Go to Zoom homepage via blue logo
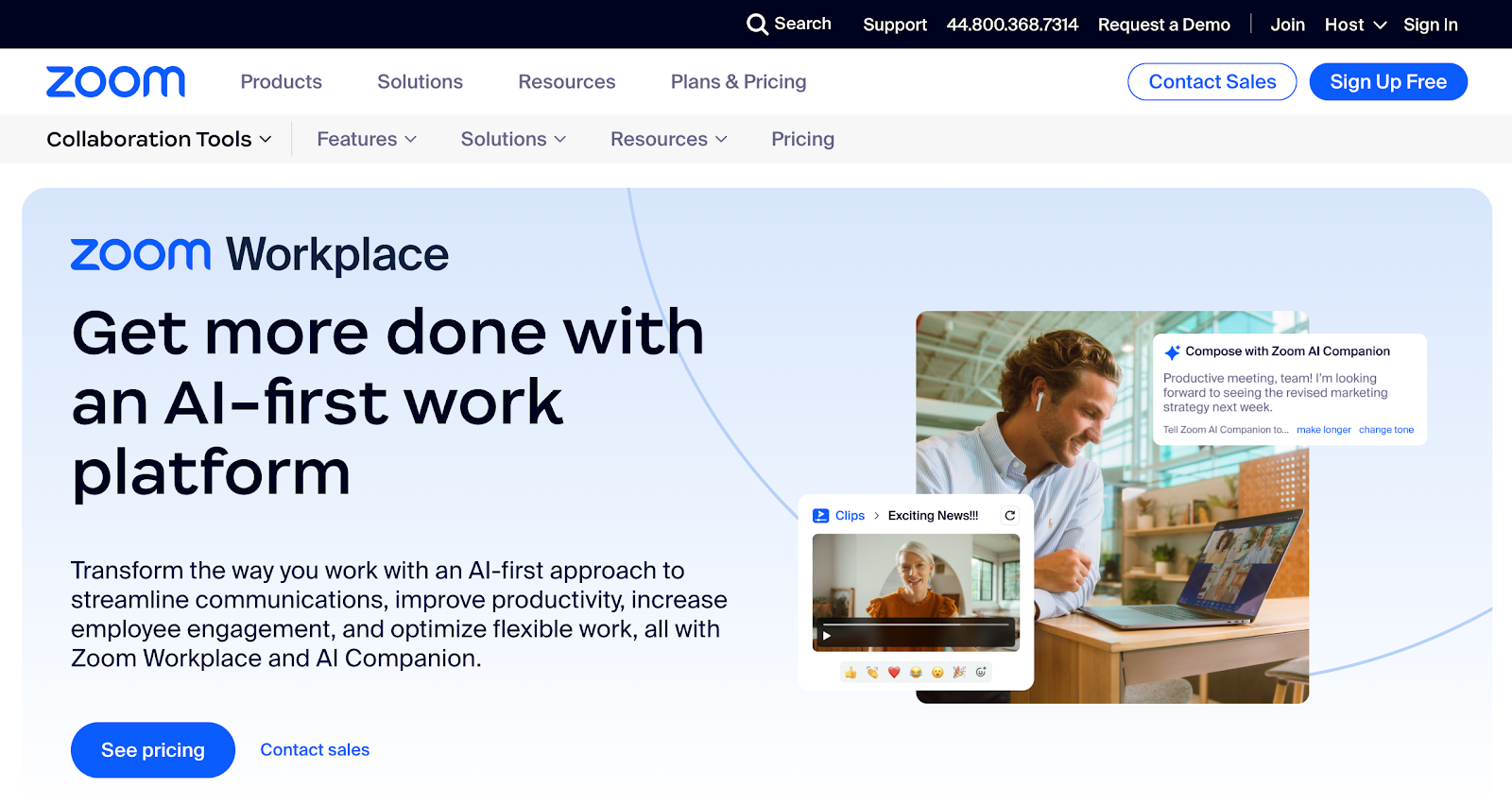1512x805 pixels. (x=115, y=81)
